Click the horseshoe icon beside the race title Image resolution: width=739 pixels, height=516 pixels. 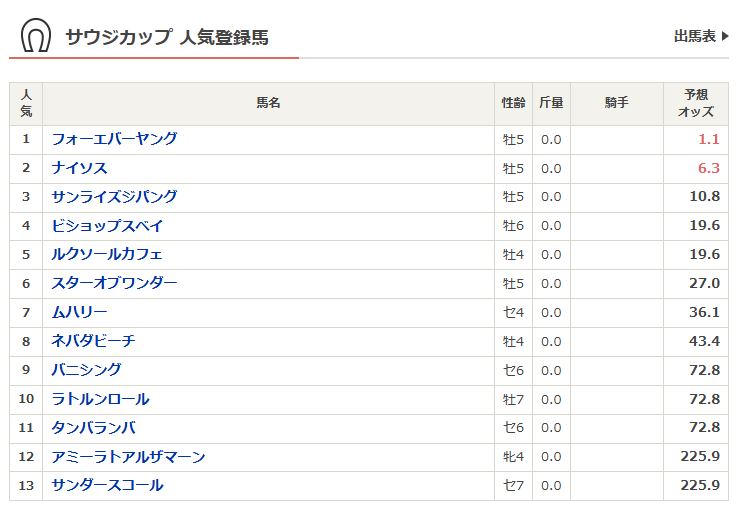(x=36, y=37)
